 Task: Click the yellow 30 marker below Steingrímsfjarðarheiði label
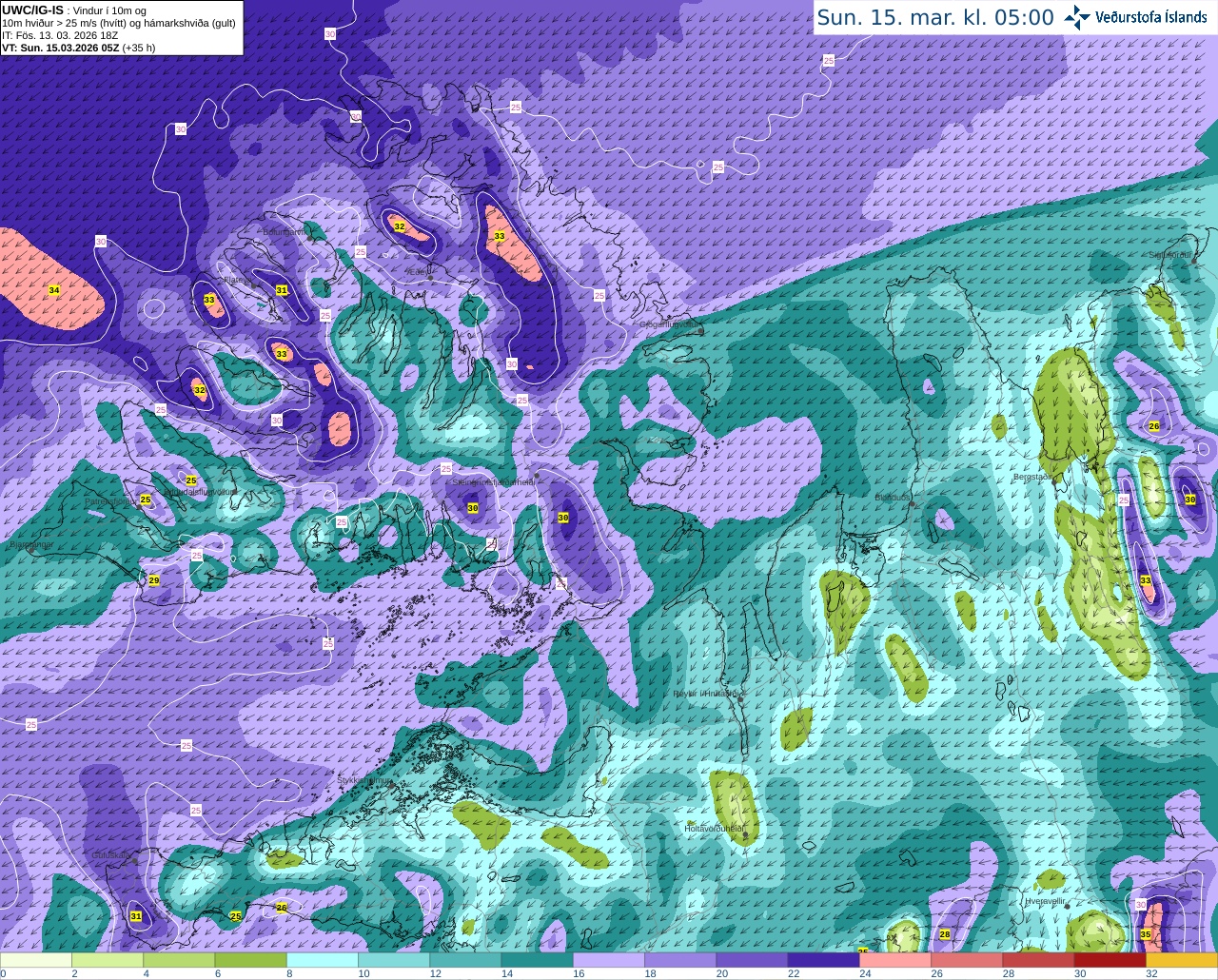pos(473,508)
